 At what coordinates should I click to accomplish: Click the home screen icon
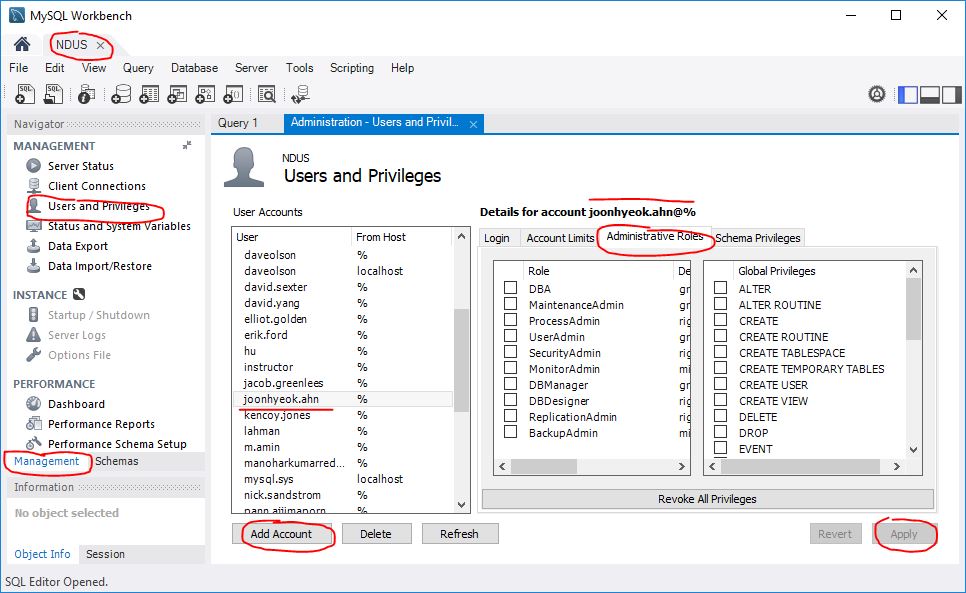[x=22, y=45]
